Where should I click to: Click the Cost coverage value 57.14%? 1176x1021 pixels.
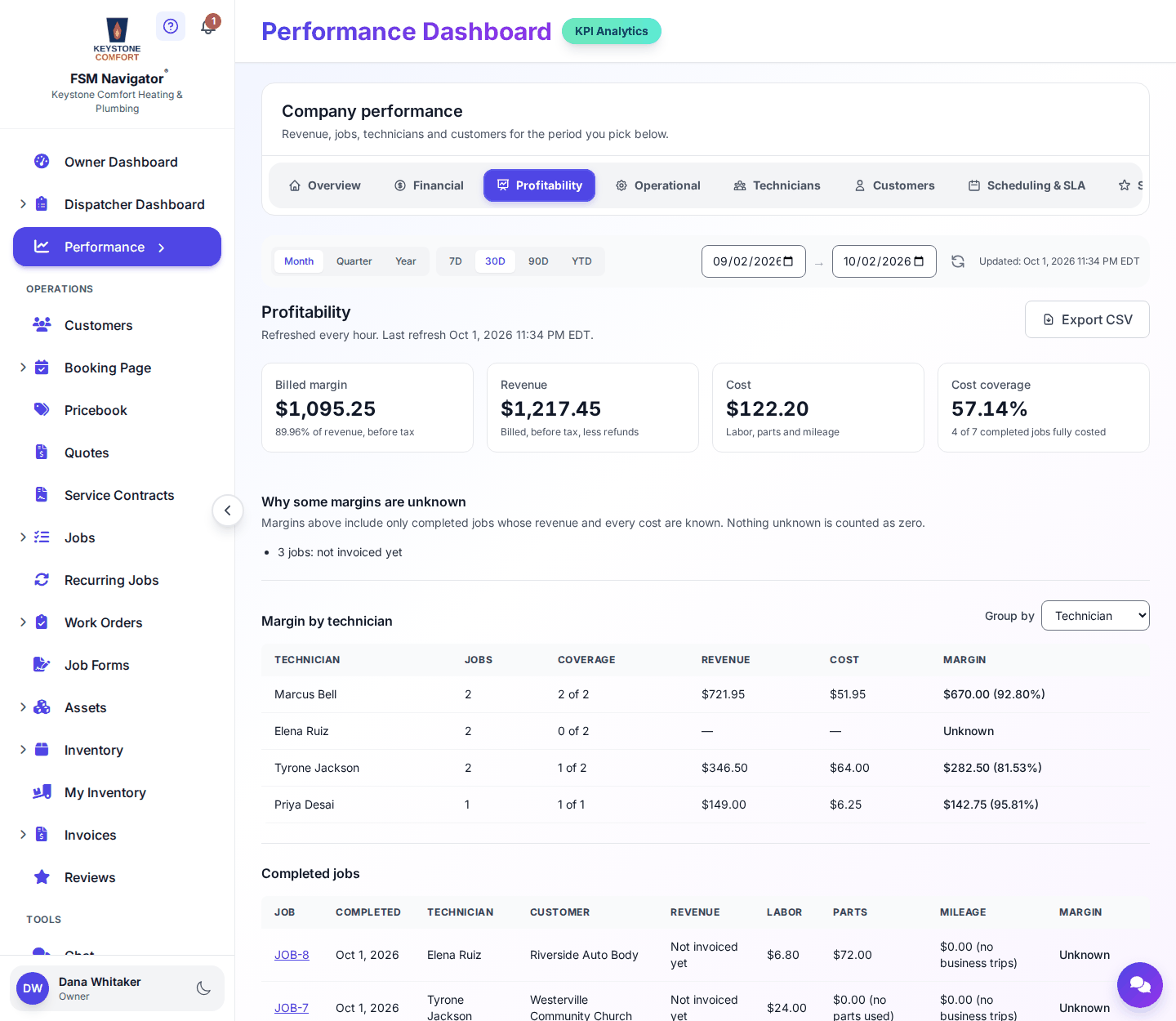tap(989, 408)
